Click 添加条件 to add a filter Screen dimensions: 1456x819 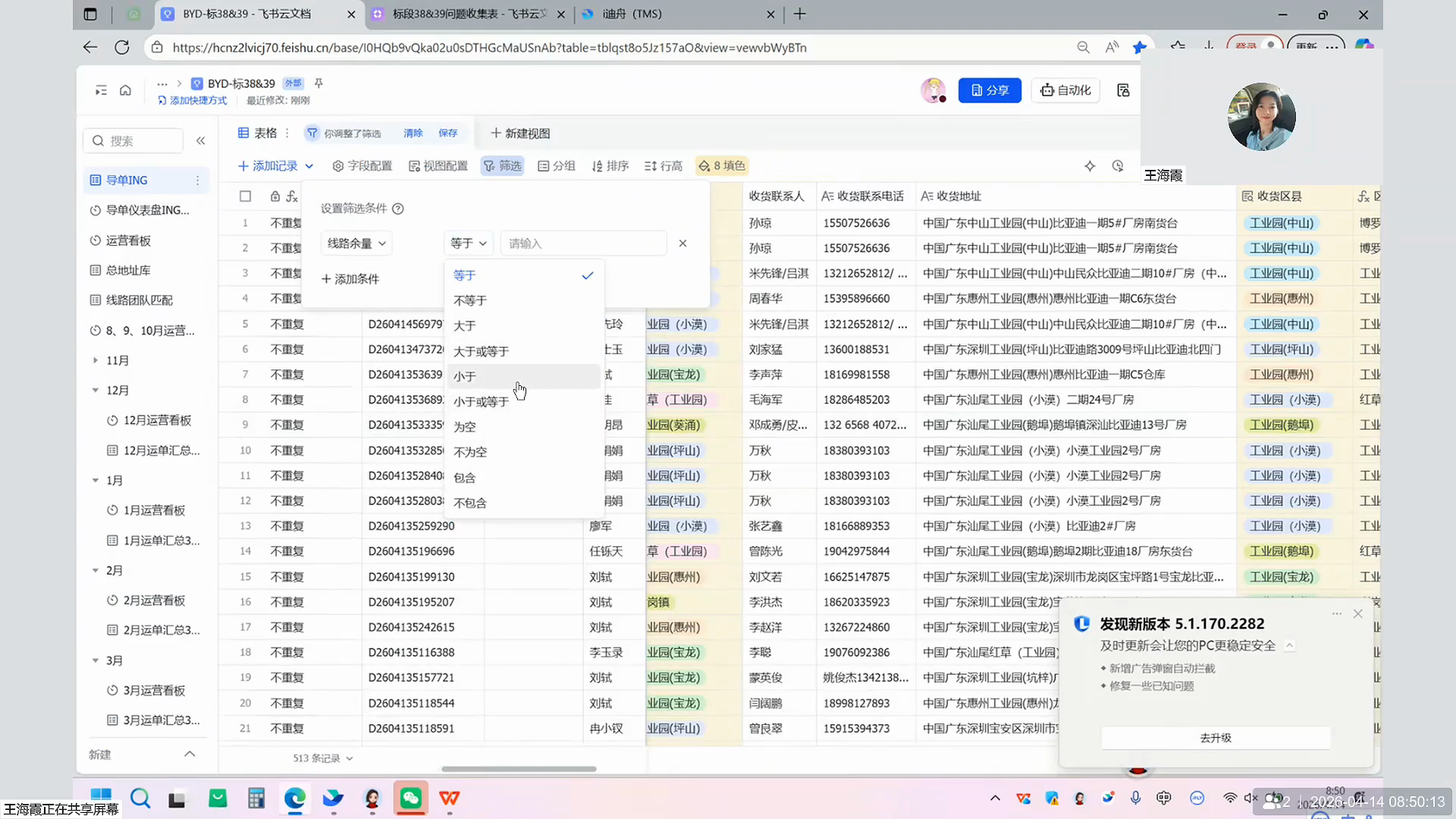[350, 279]
